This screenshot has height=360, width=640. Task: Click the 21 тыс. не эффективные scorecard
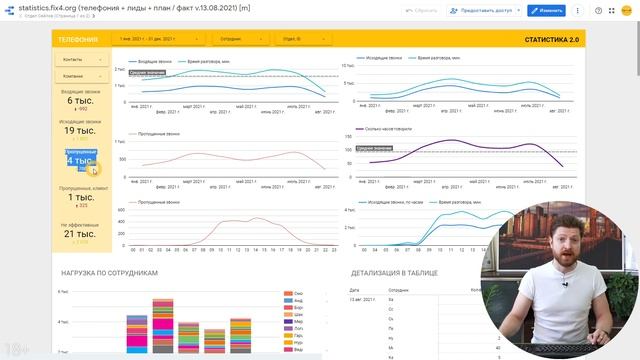click(80, 234)
